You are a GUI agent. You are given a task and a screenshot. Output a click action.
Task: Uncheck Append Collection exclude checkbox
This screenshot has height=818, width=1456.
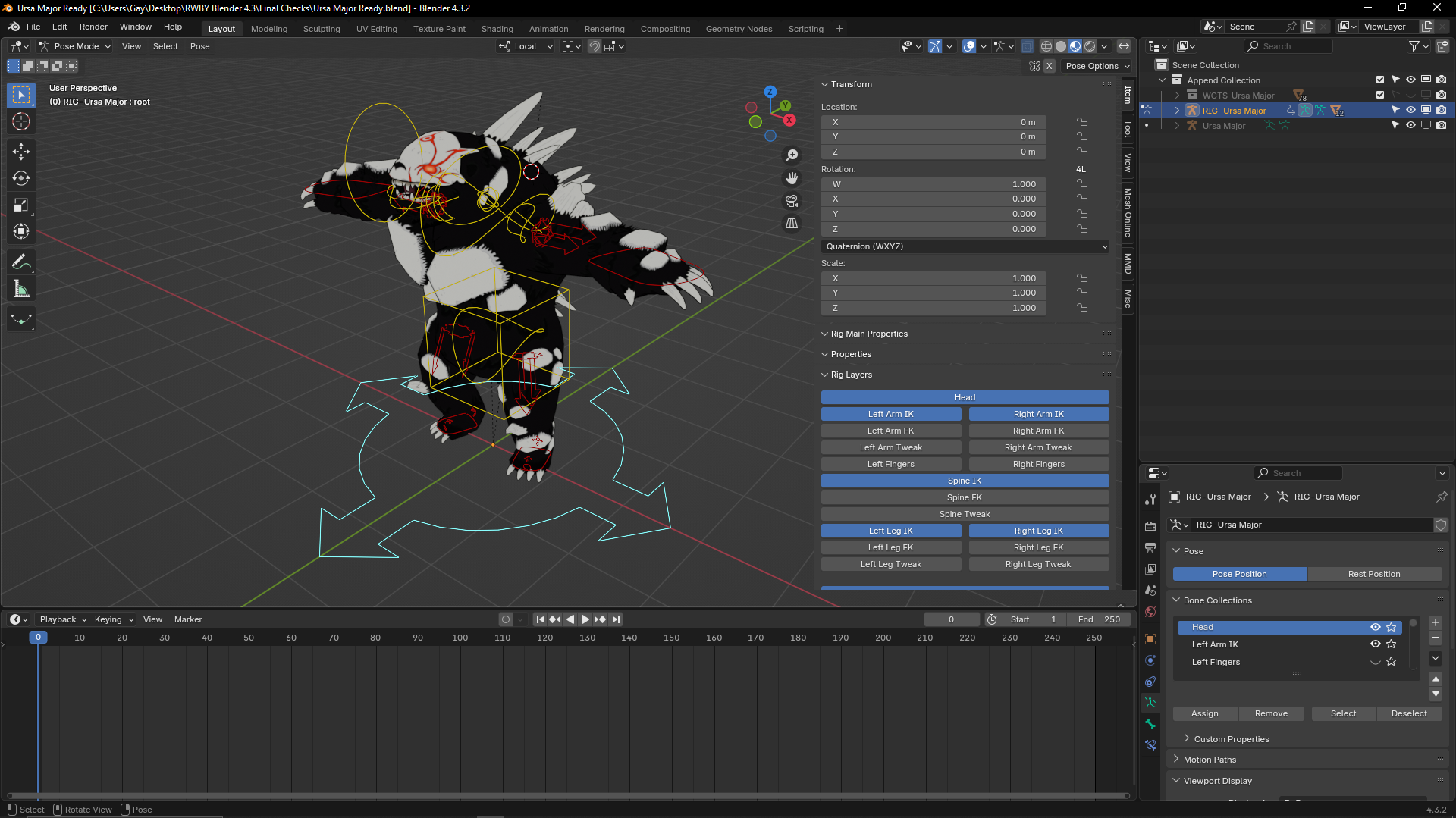pos(1380,80)
